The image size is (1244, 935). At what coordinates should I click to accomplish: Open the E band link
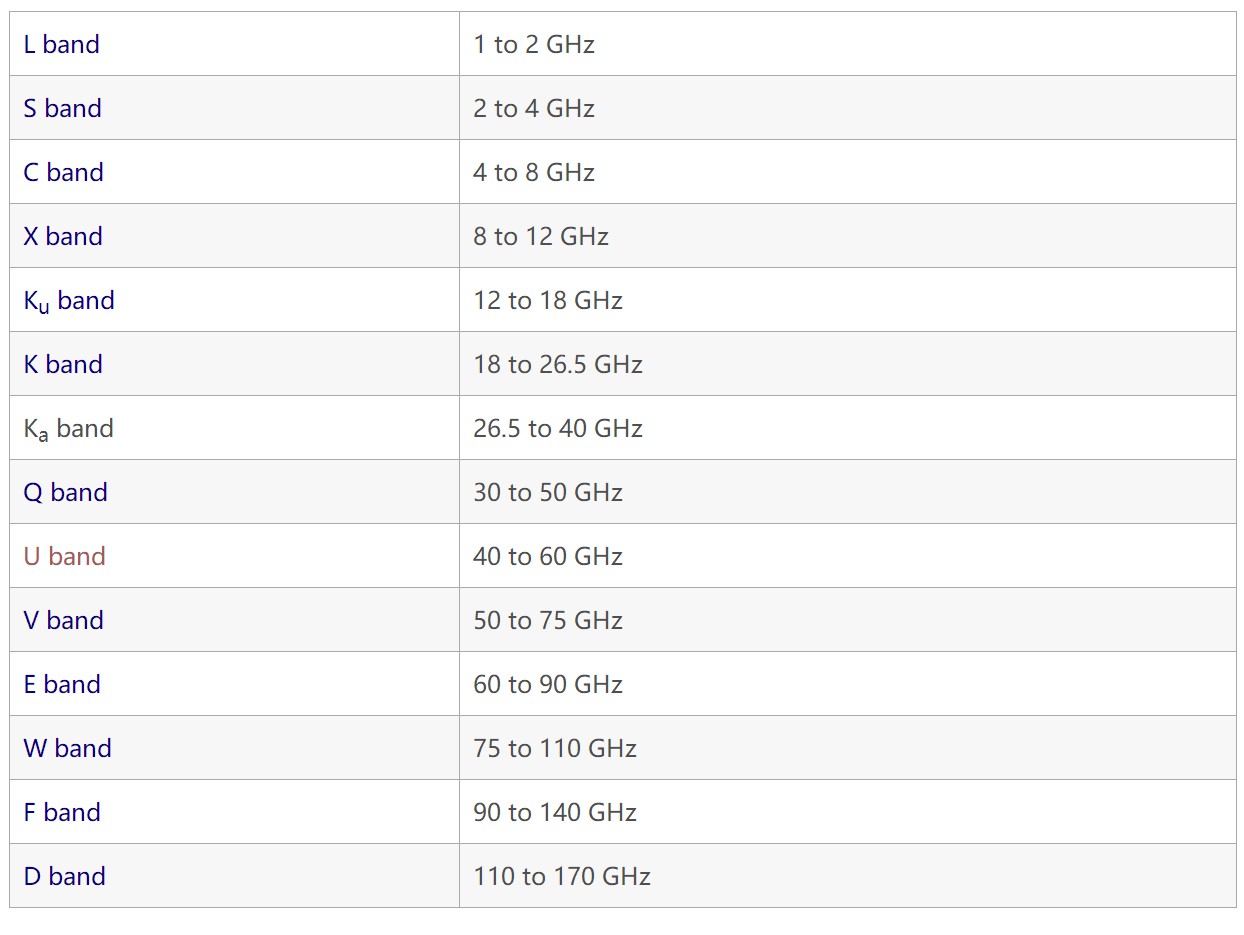coord(62,684)
